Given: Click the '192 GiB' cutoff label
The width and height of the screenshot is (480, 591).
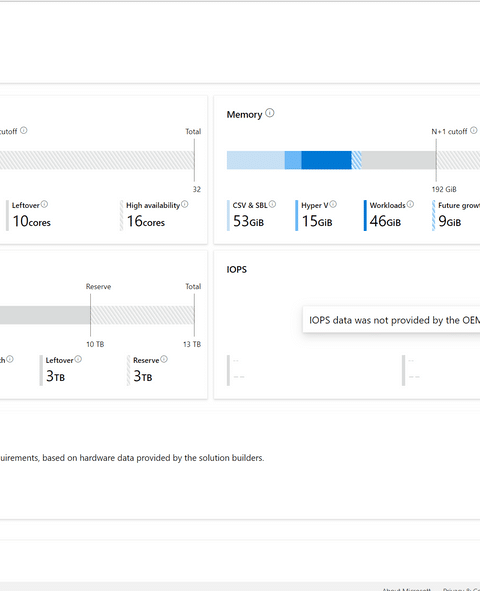Looking at the screenshot, I should (x=444, y=189).
